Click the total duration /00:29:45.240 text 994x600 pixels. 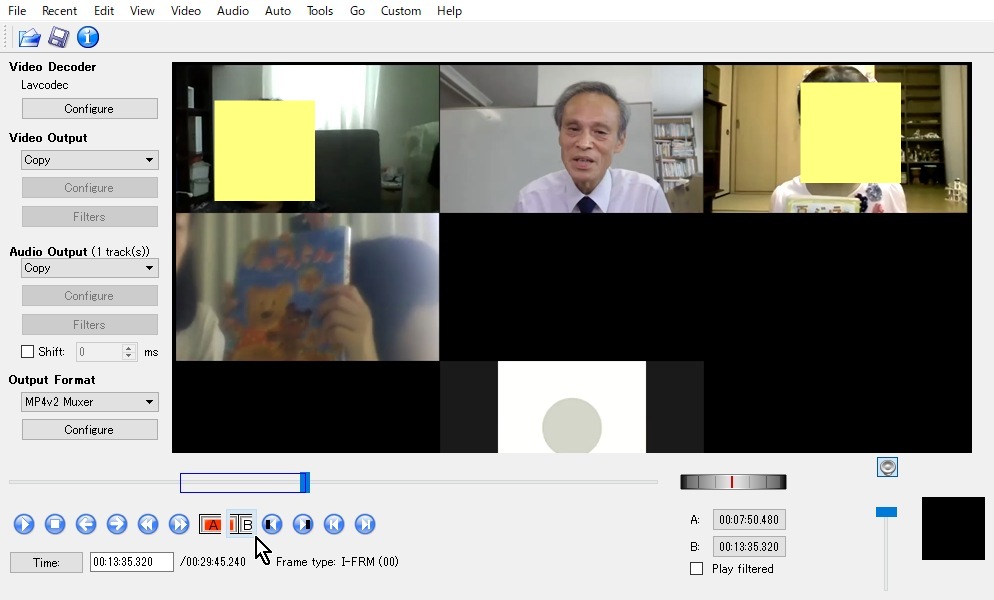coord(213,562)
